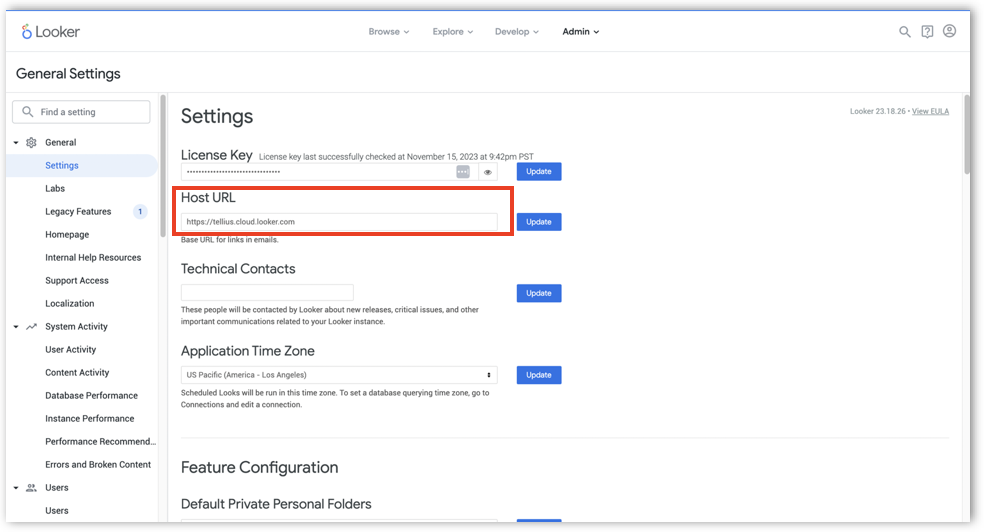Image resolution: width=984 pixels, height=532 pixels.
Task: Collapse the General section tree arrow
Action: [16, 143]
